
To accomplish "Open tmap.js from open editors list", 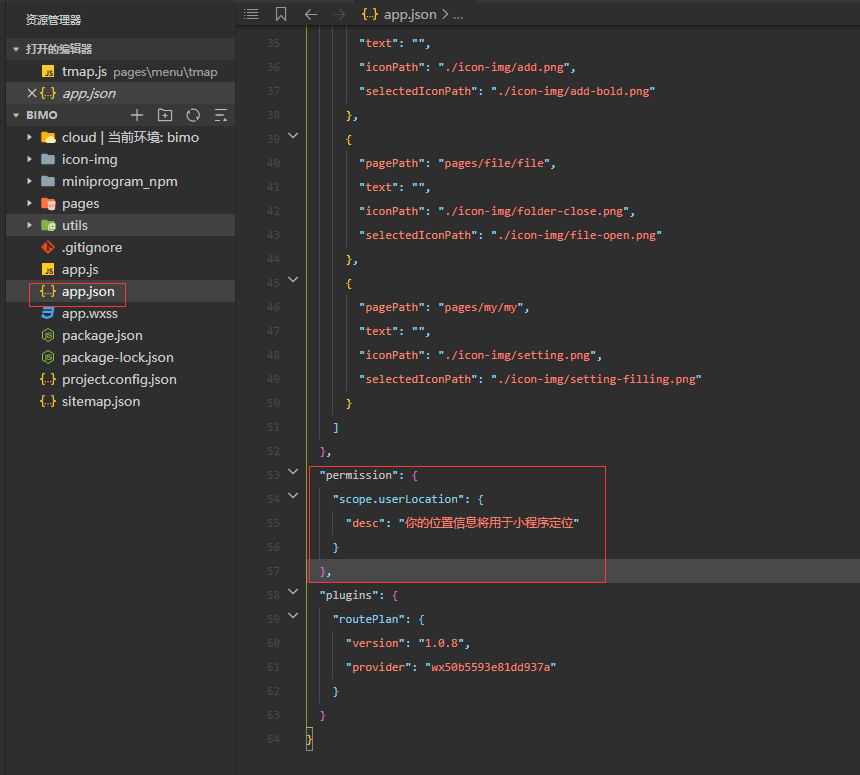I will [x=121, y=71].
